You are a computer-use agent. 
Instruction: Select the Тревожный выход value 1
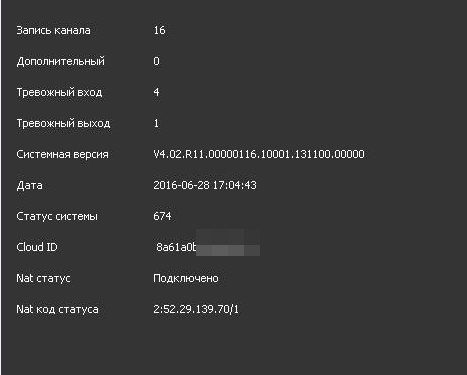click(156, 123)
